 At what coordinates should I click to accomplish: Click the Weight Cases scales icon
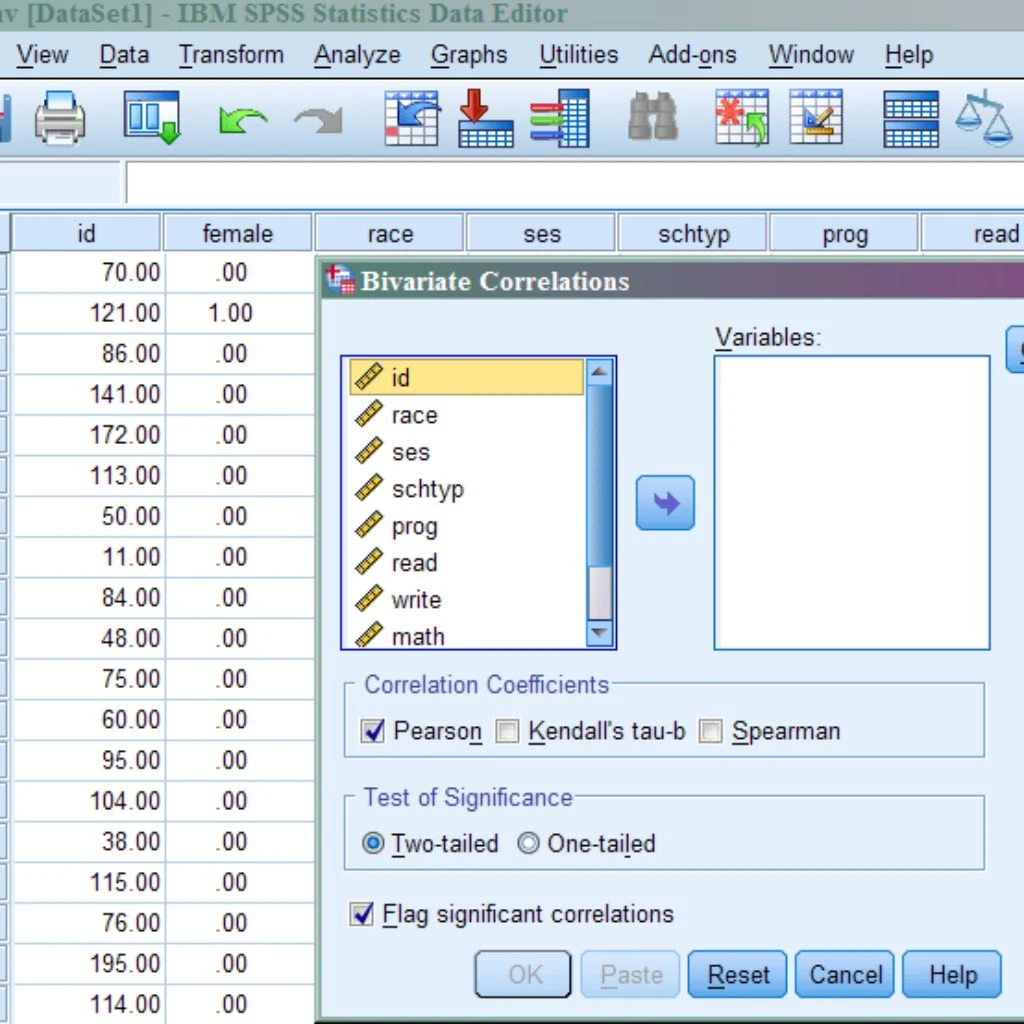click(x=985, y=118)
